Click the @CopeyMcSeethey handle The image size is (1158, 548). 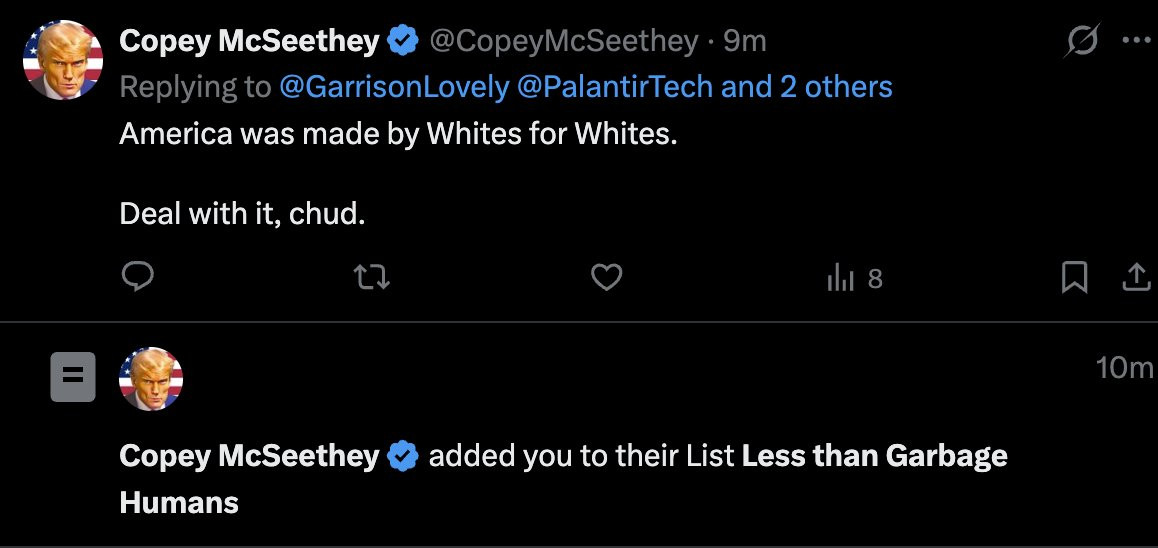click(x=564, y=41)
